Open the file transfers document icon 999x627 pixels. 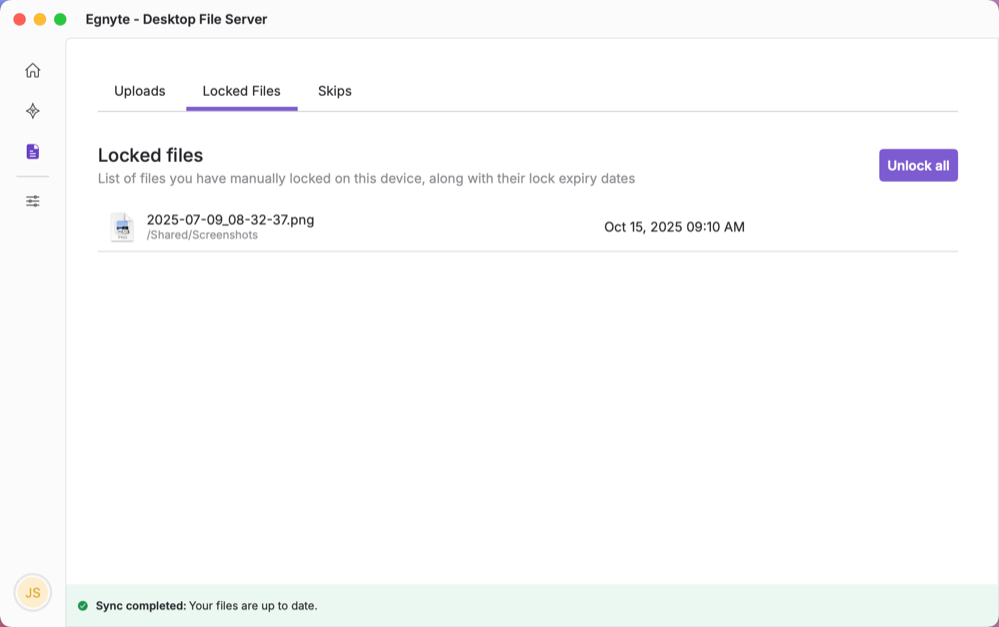pyautogui.click(x=32, y=150)
